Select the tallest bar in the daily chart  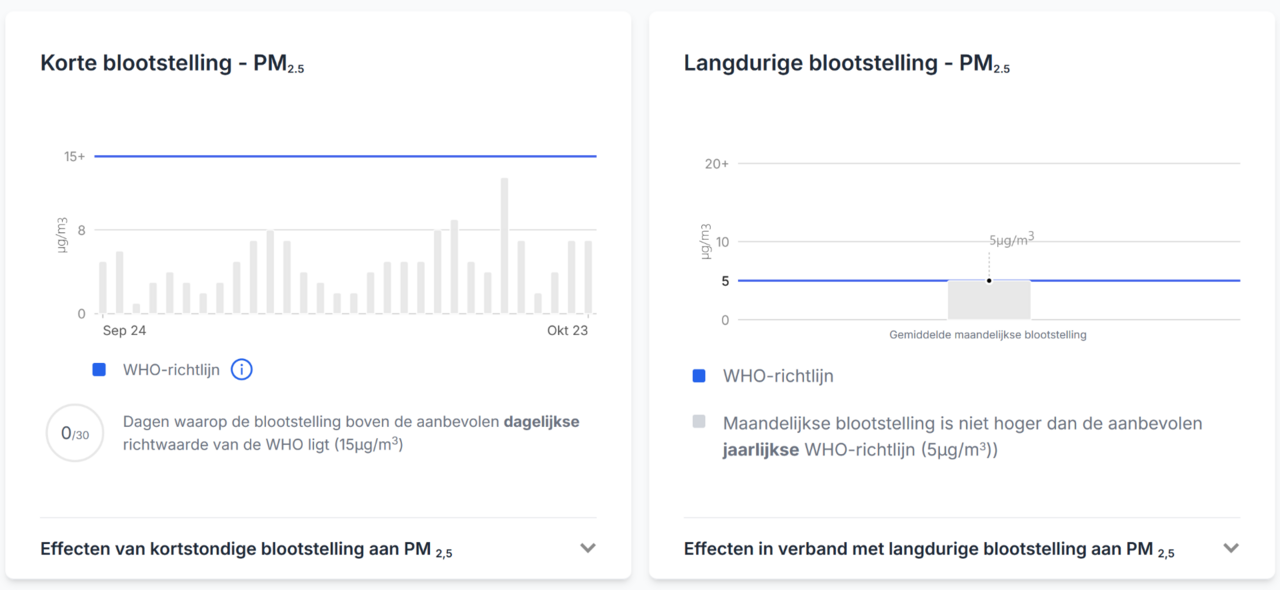[x=504, y=245]
